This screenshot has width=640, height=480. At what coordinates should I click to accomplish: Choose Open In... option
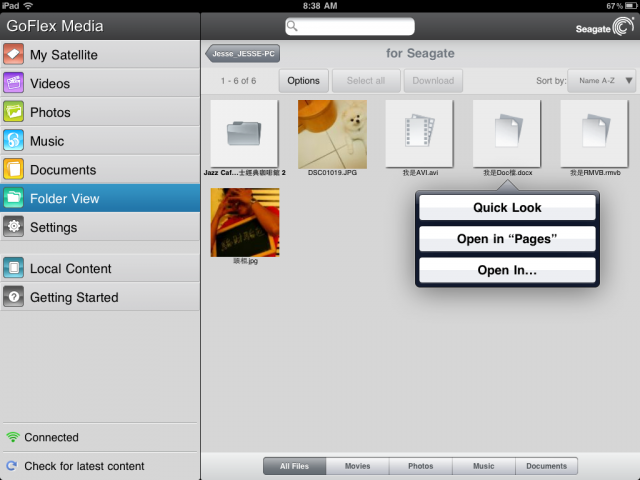tap(507, 270)
